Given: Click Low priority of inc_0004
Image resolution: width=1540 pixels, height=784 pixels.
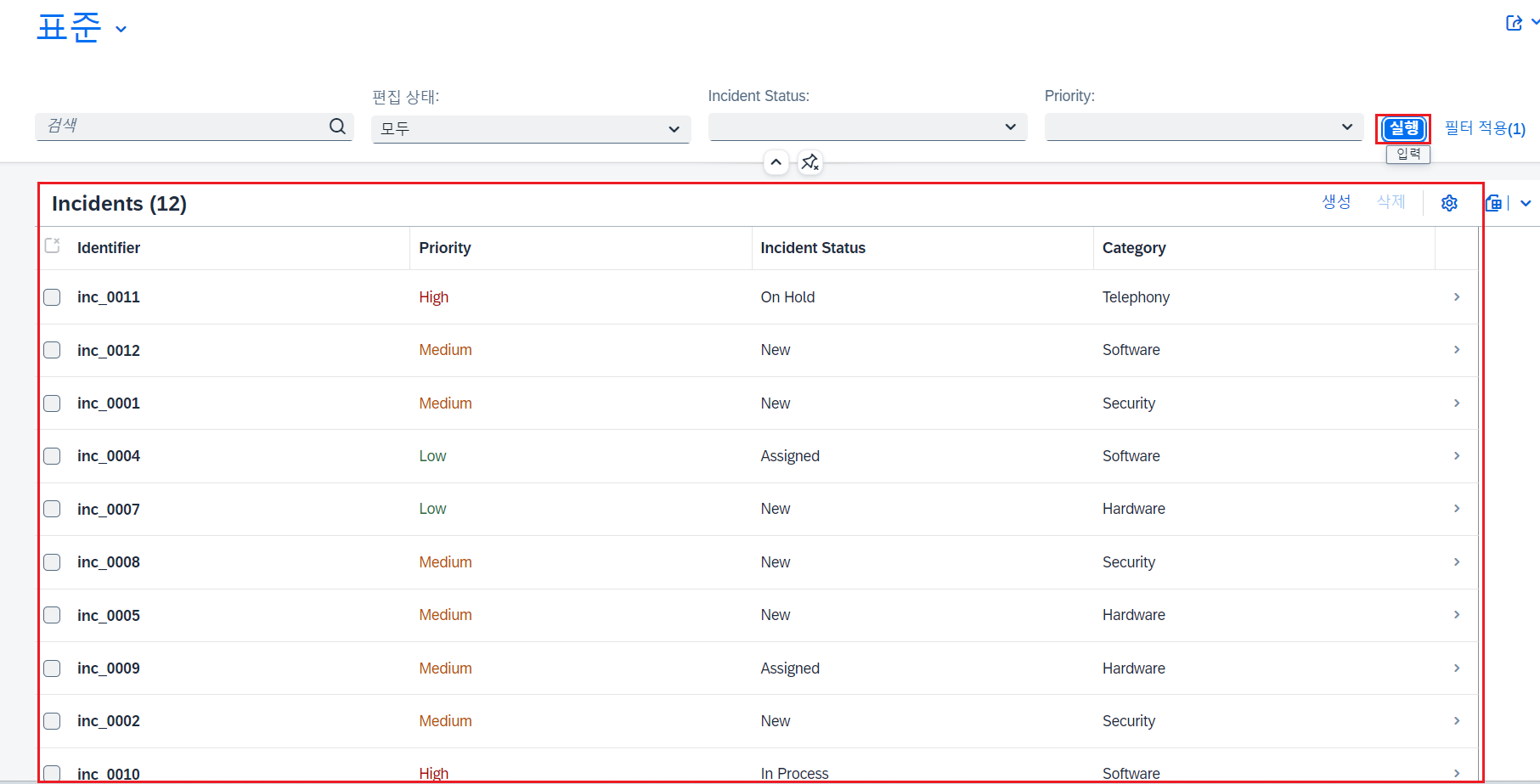Looking at the screenshot, I should click(432, 456).
